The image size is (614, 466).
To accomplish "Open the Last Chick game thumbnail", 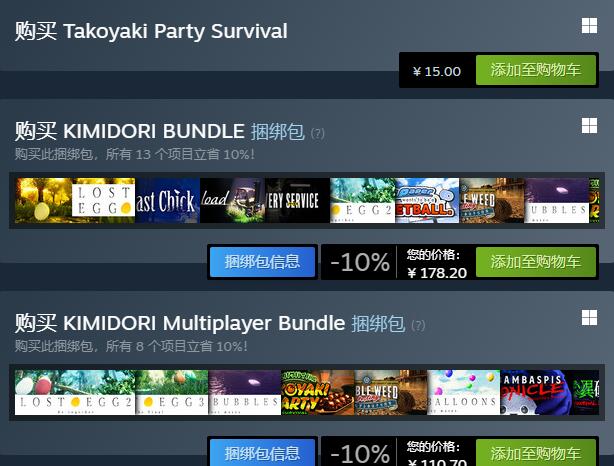I will point(168,200).
